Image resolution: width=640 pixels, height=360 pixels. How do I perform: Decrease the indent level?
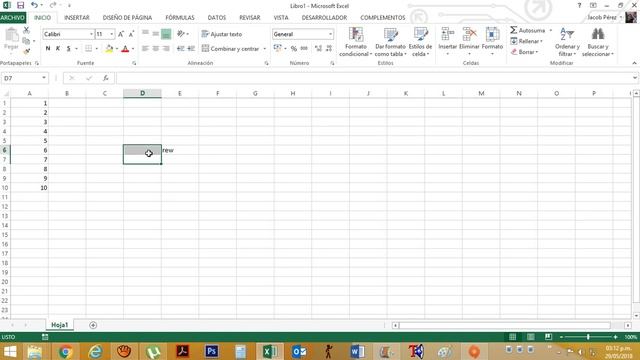pos(180,49)
